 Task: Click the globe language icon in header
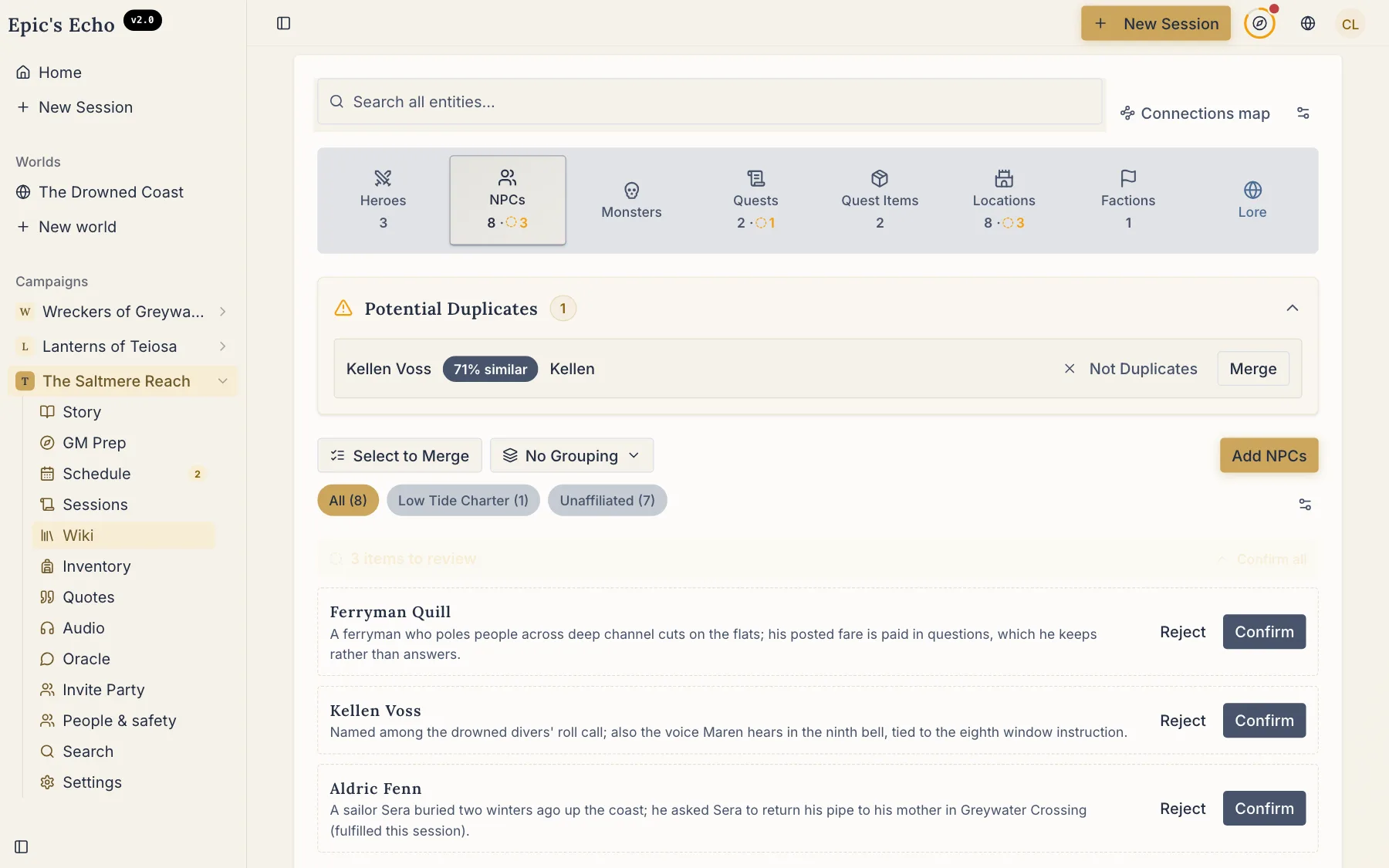1307,23
